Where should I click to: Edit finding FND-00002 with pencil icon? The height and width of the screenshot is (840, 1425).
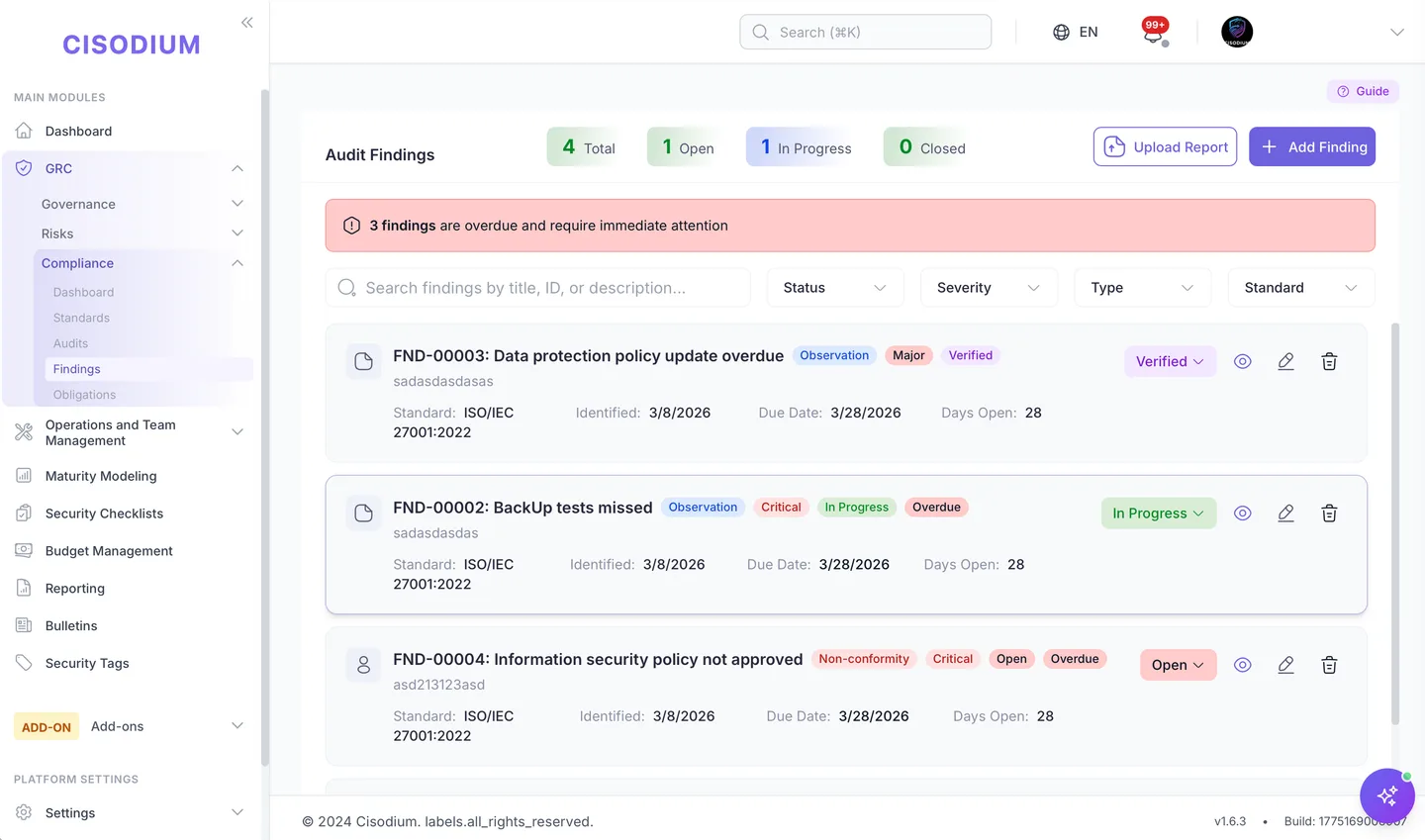[x=1285, y=513]
